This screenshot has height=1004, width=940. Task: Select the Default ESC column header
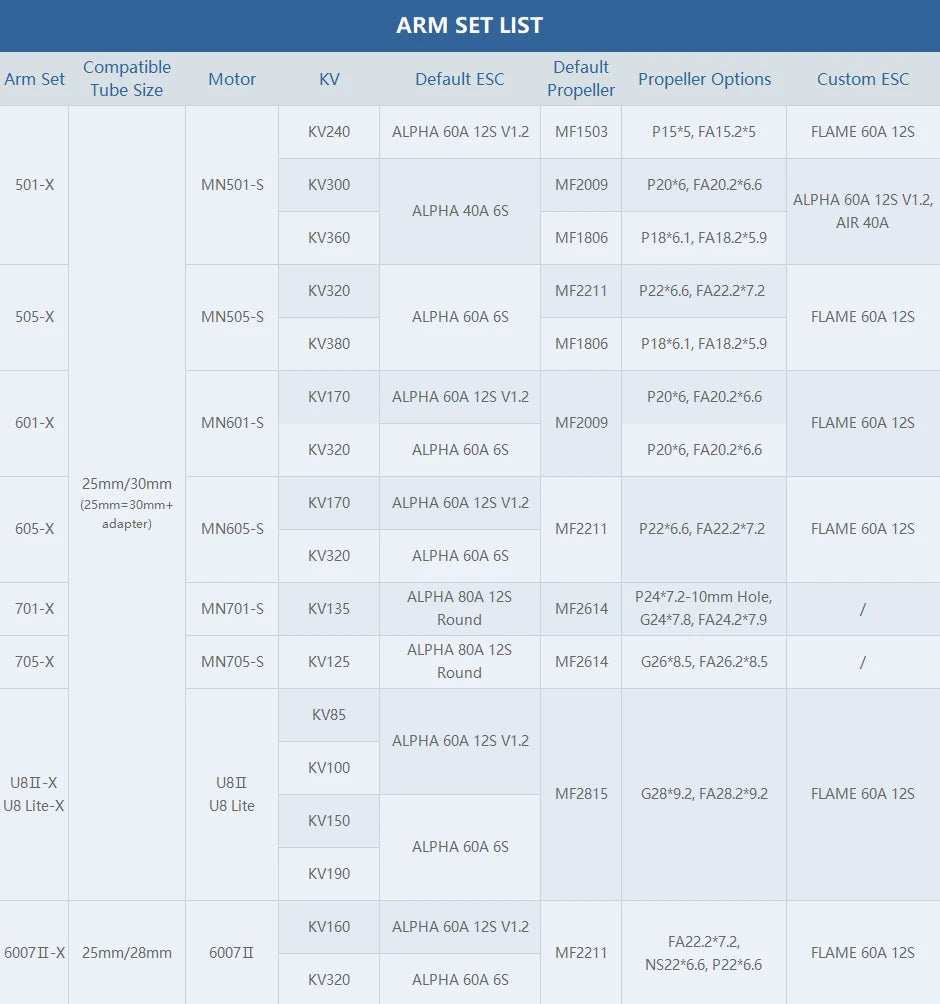point(460,79)
